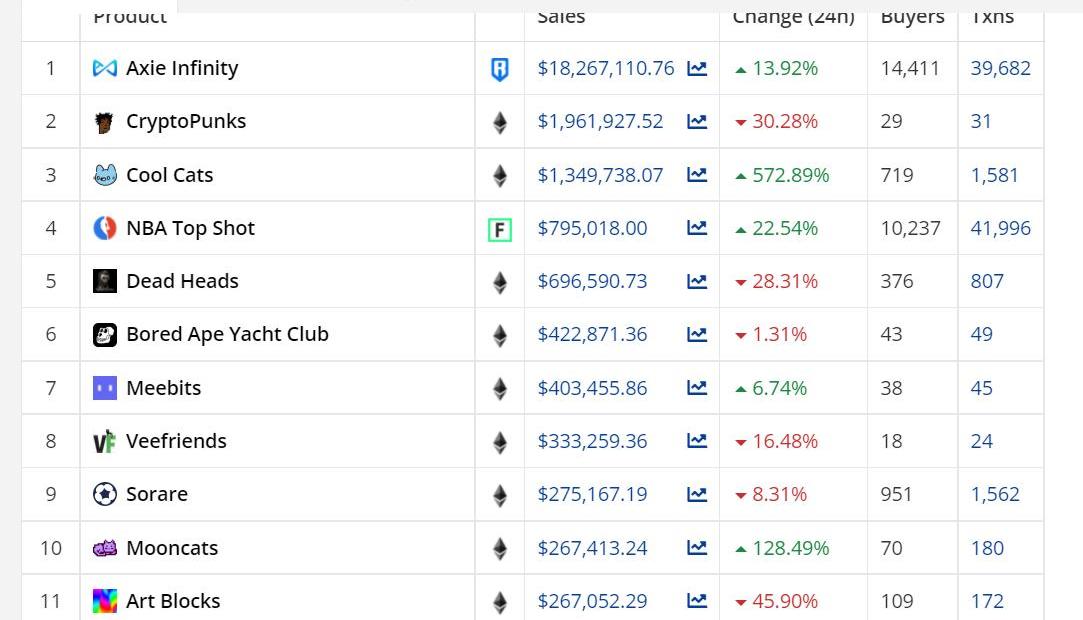This screenshot has height=620, width=1083.
Task: Open the Bored Ape Yacht Club product name
Action: tap(227, 334)
